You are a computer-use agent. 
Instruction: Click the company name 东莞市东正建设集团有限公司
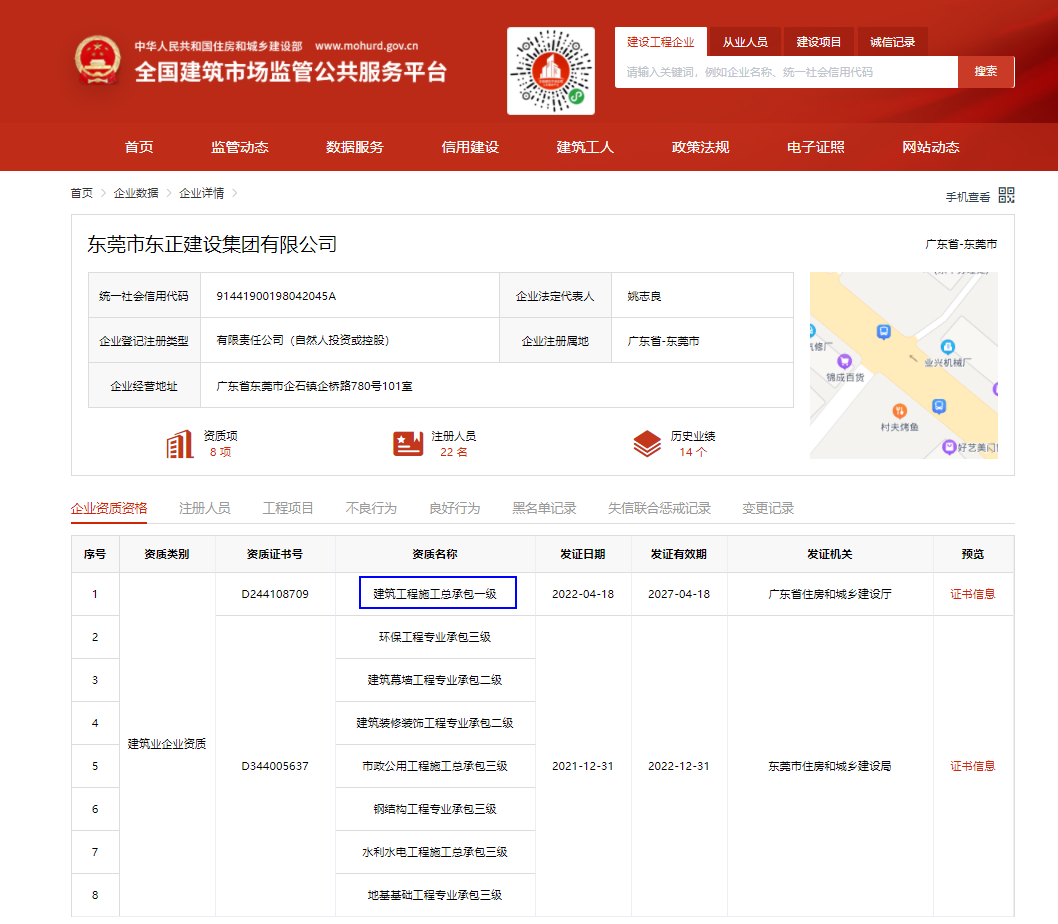212,244
